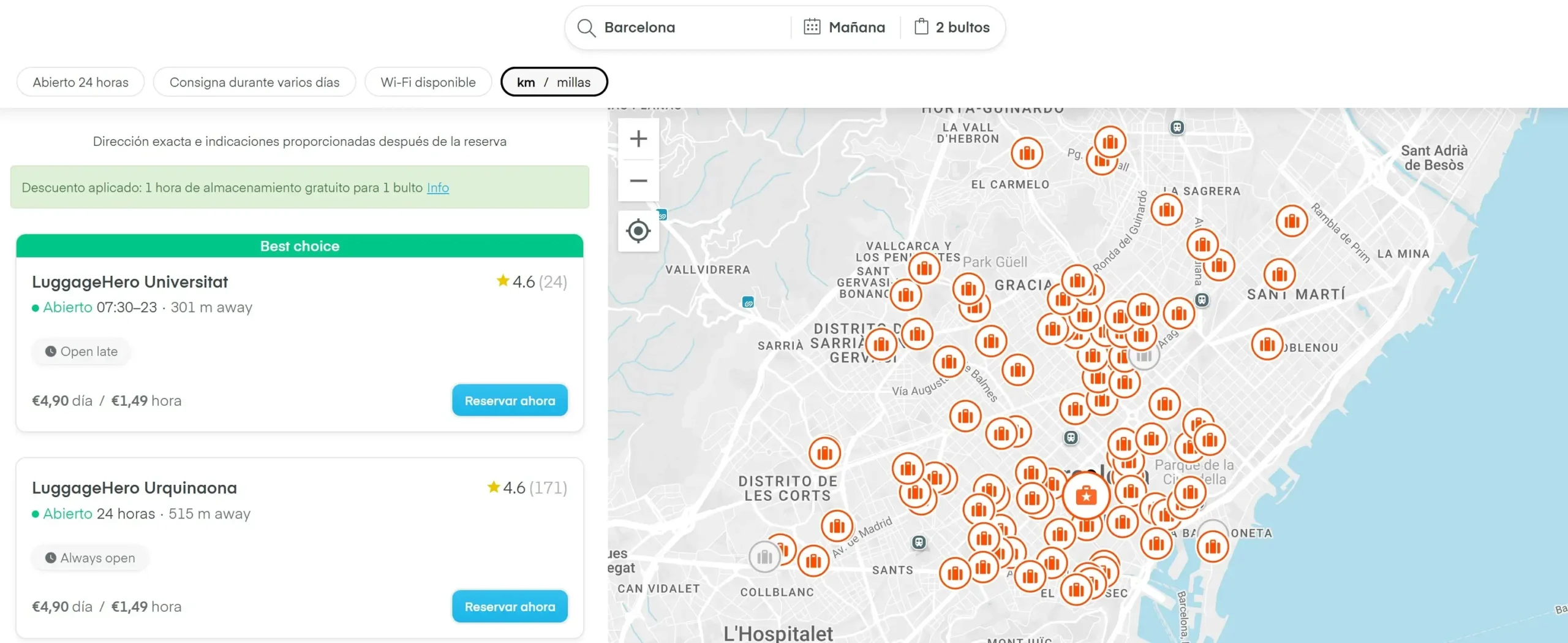Click Universitat price €4,90 día

[62, 401]
